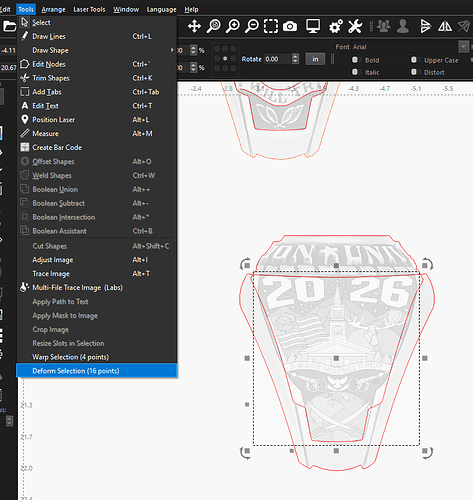Open the camera capture tool
Screen dimensions: 473x500
click(290, 26)
